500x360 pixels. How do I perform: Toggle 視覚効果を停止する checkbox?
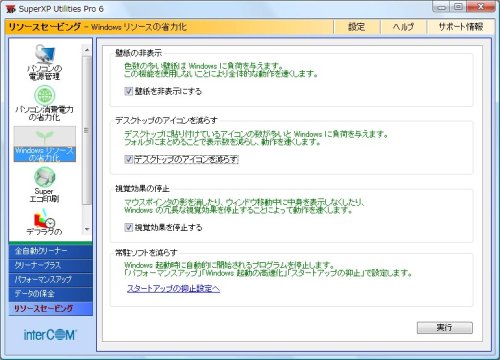click(128, 227)
